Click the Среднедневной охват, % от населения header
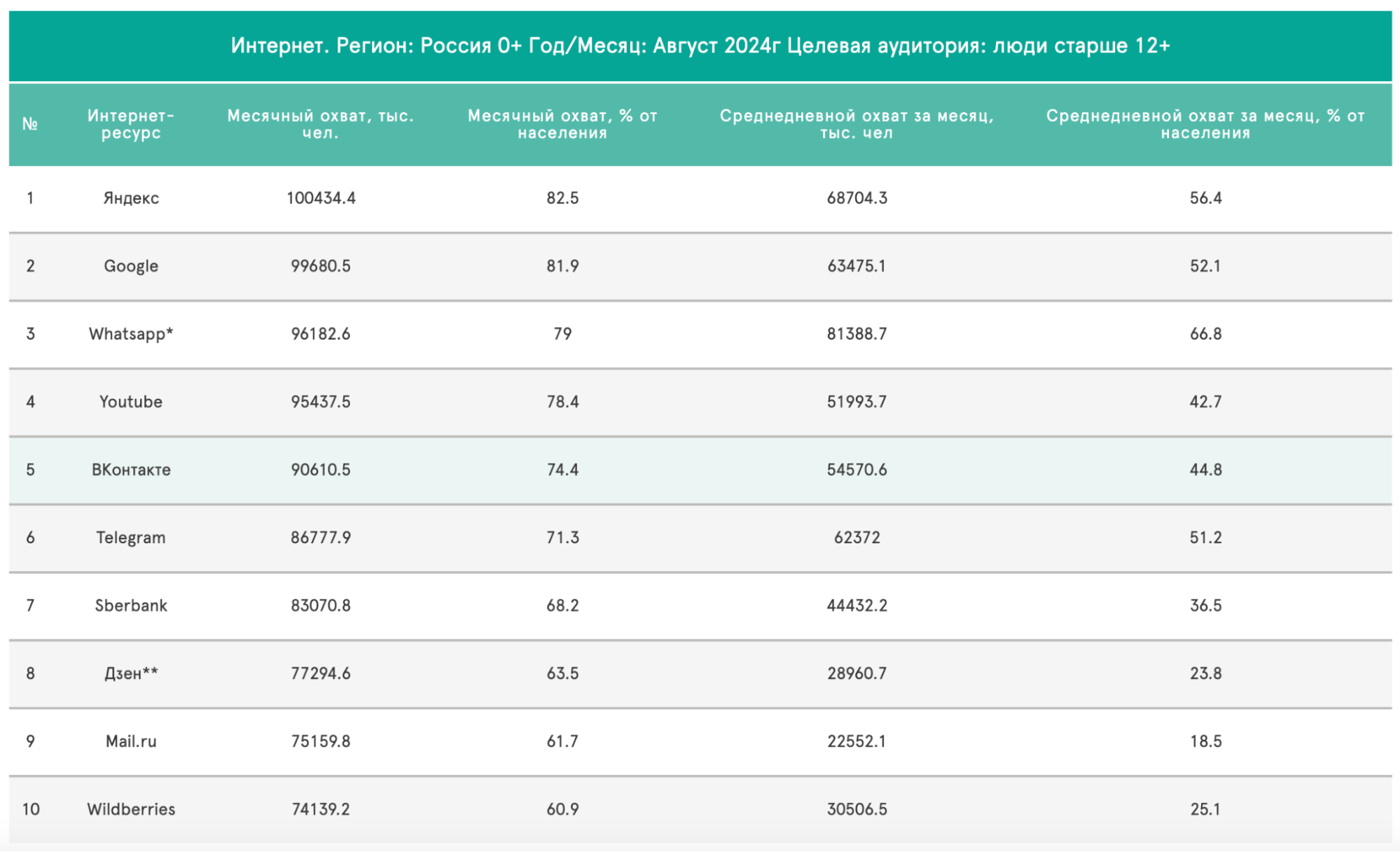Screen dimensions: 1400x852 click(1205, 124)
